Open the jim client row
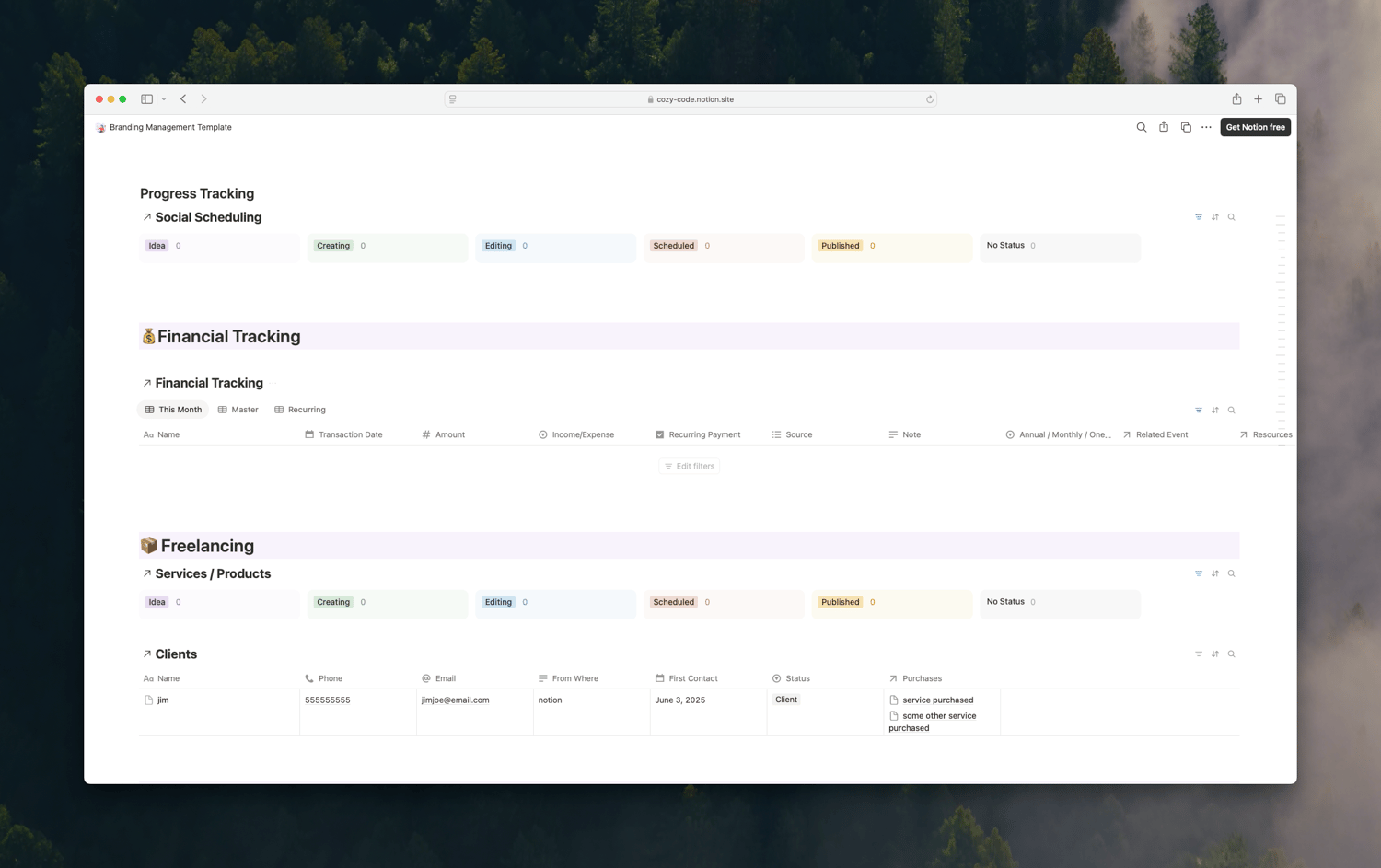Viewport: 1381px width, 868px height. (163, 700)
